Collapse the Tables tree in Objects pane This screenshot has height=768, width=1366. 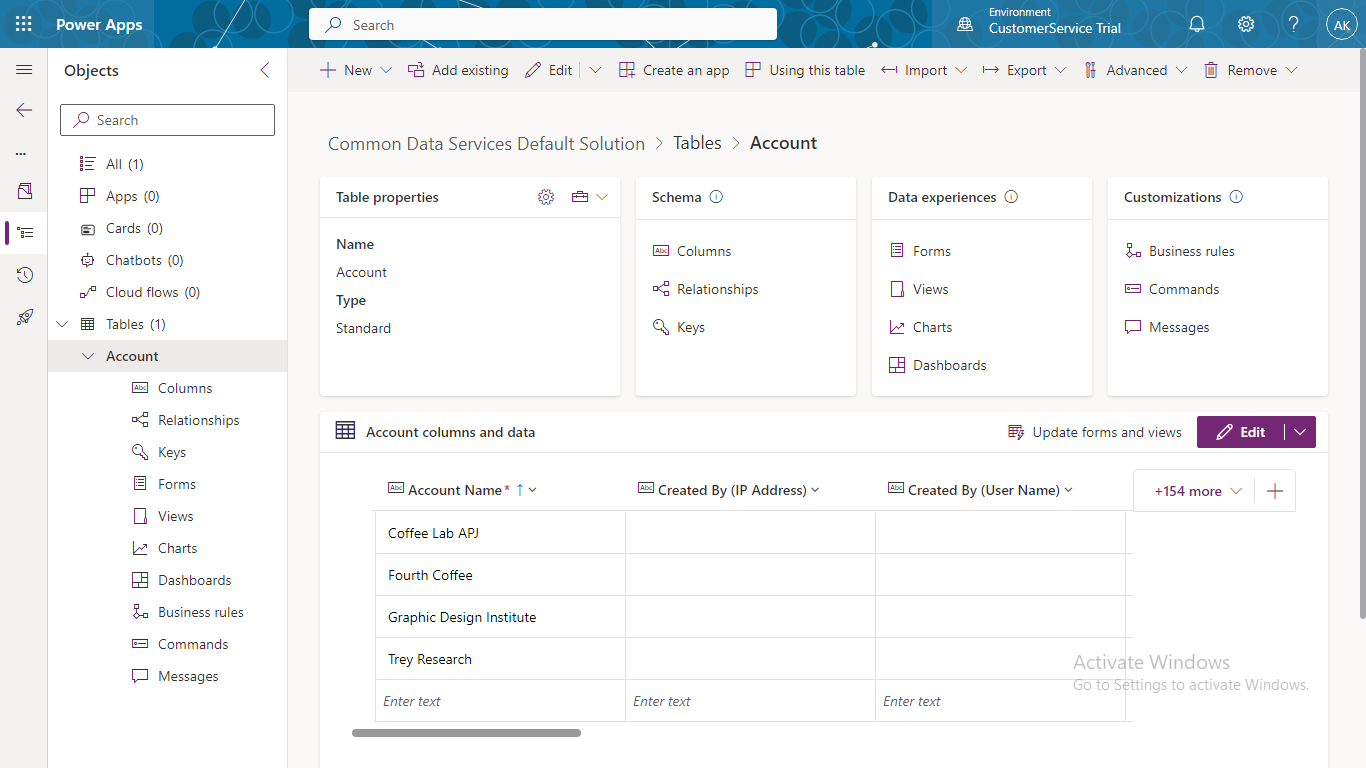(62, 324)
